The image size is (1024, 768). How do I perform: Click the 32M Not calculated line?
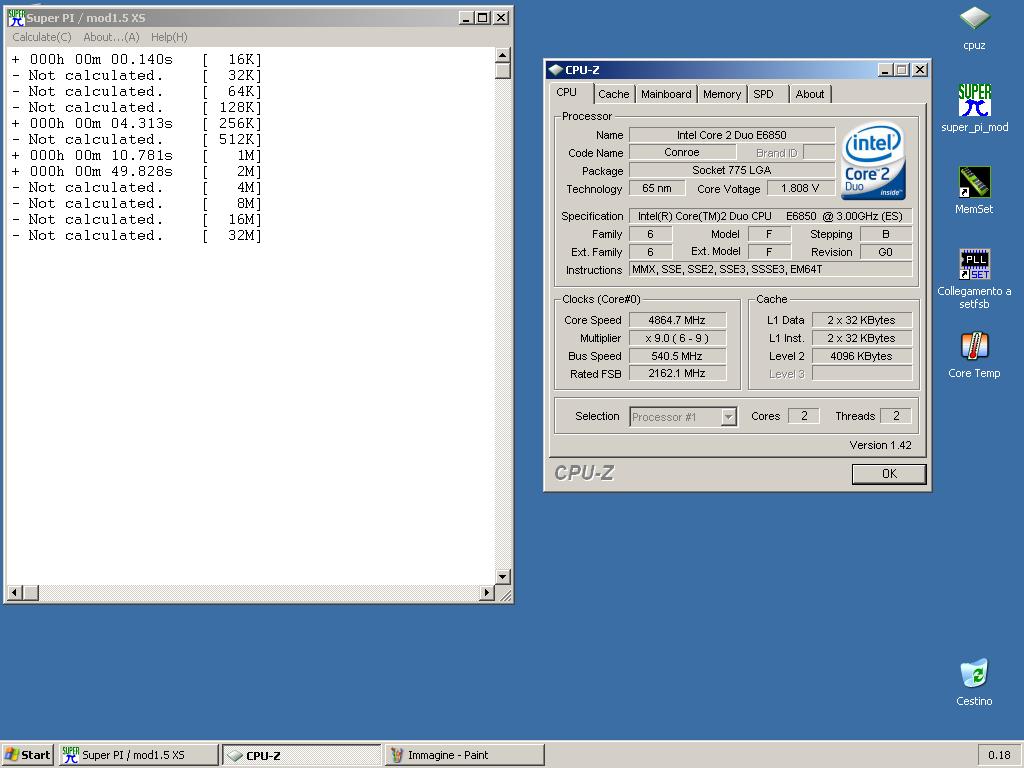[x=136, y=235]
